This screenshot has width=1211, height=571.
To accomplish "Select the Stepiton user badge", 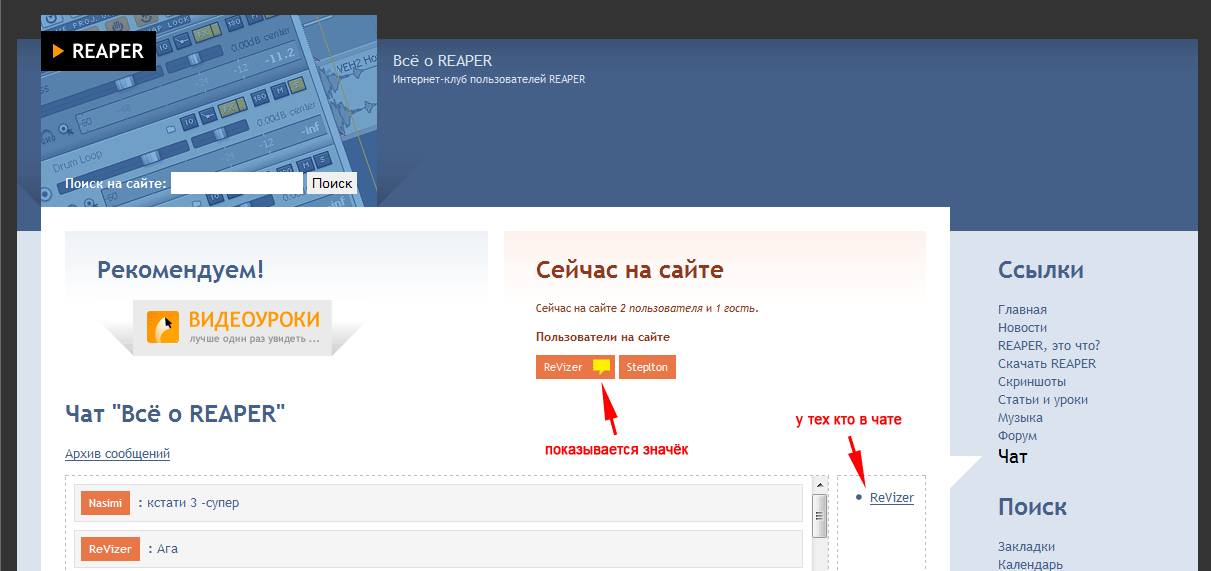I will point(647,367).
